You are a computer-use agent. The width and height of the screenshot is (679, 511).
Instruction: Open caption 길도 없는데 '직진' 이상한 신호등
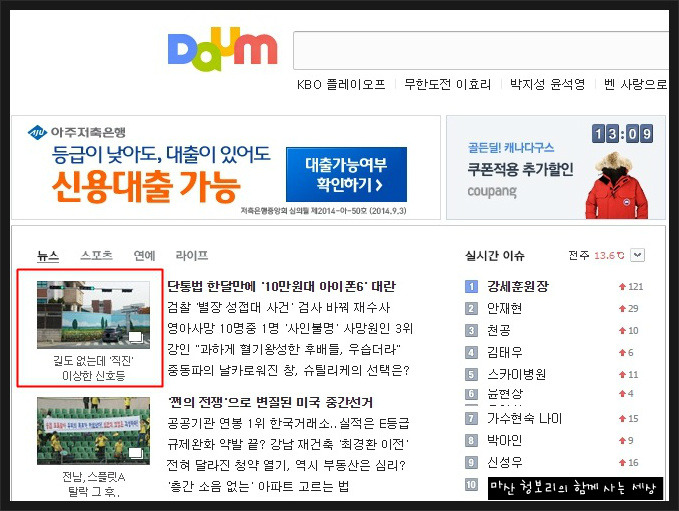click(94, 368)
